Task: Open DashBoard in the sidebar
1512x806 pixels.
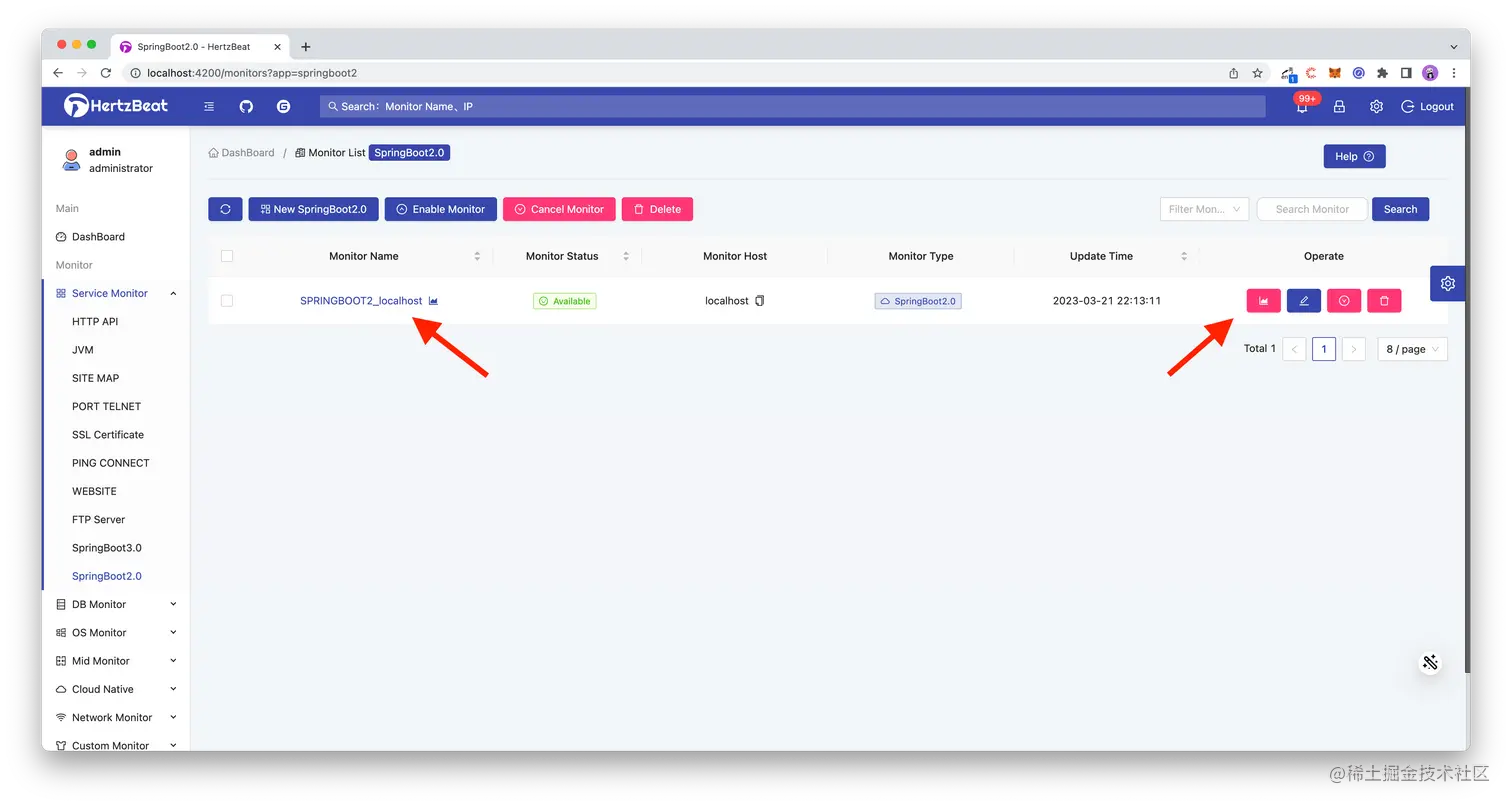Action: [98, 237]
